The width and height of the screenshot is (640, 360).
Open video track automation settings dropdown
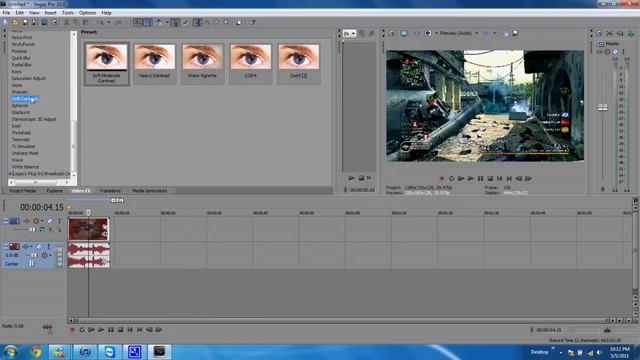42,221
